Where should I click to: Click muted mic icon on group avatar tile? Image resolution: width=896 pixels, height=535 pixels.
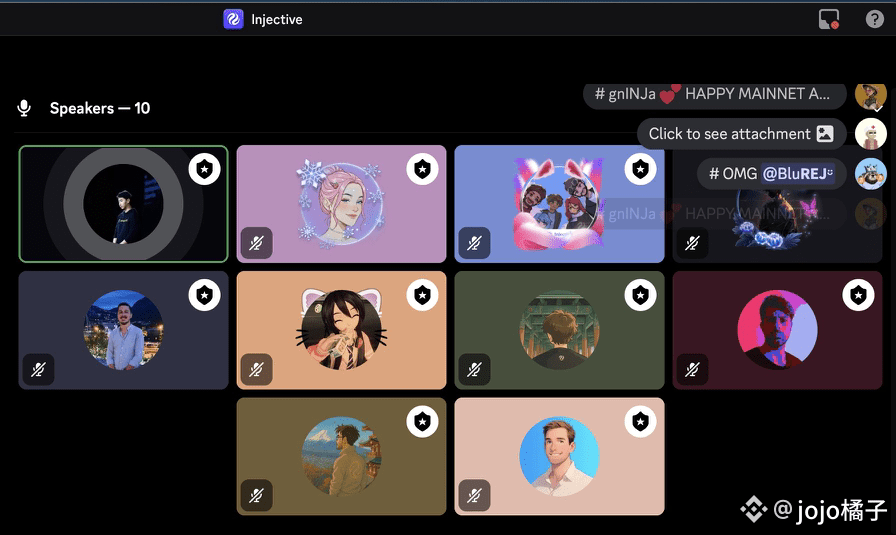(x=474, y=243)
